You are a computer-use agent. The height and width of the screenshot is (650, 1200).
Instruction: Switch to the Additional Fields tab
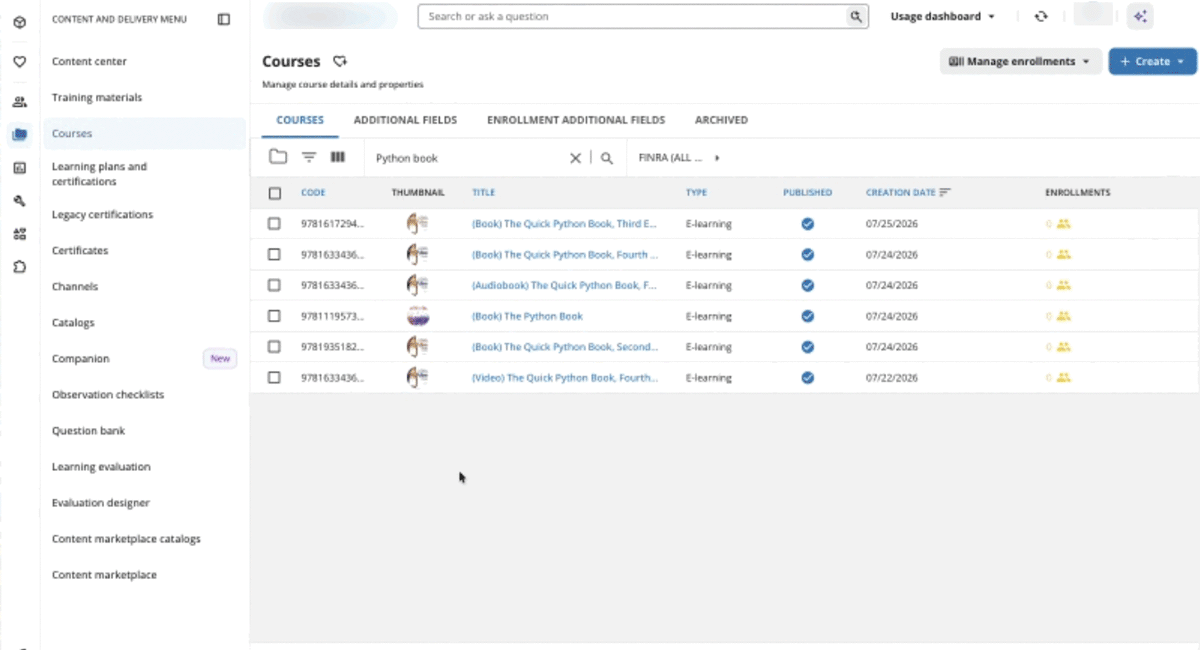(x=405, y=120)
